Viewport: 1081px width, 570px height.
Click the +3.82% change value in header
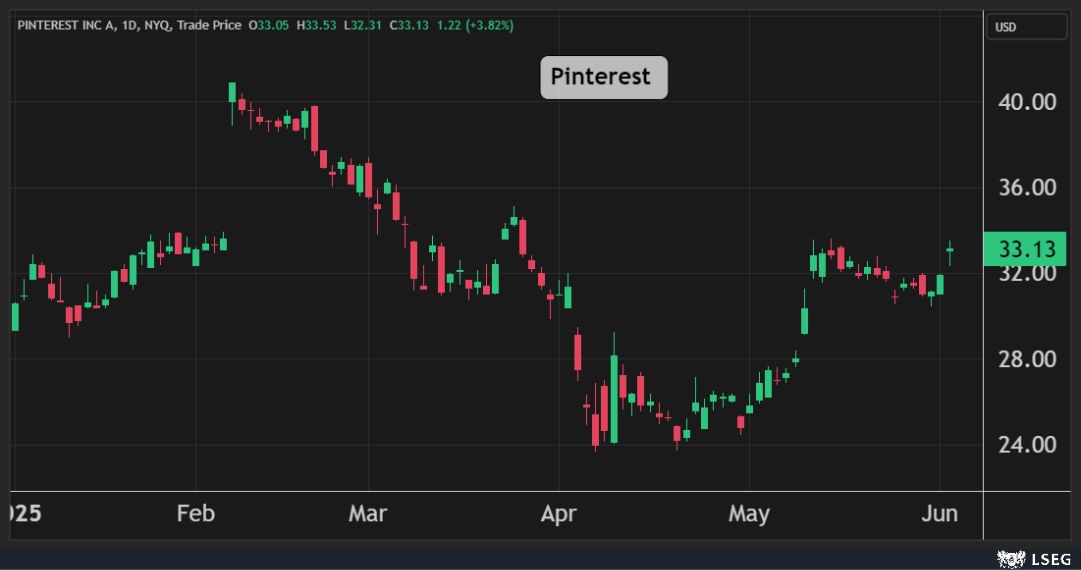pos(490,26)
